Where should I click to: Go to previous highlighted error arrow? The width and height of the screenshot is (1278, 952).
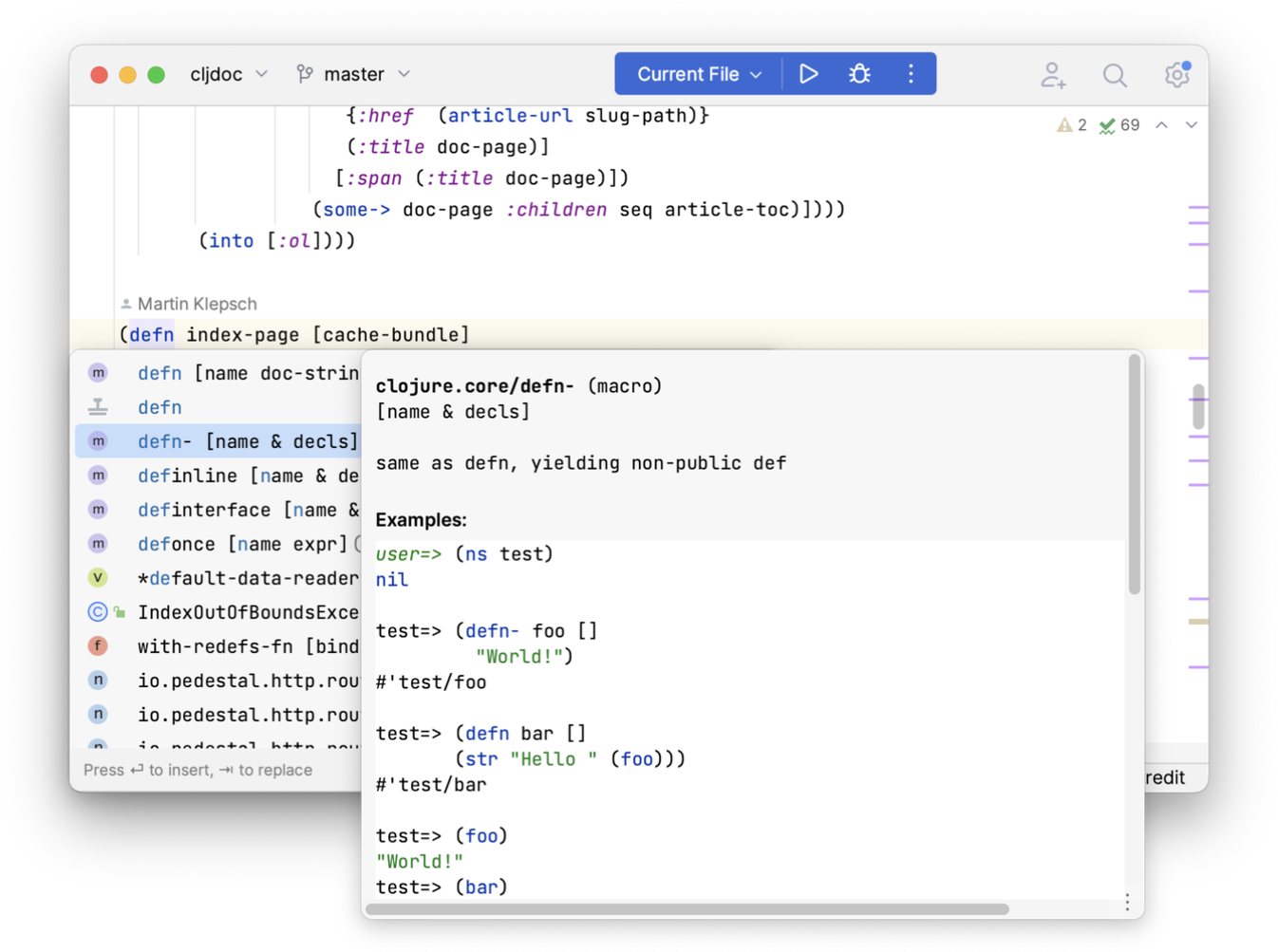pyautogui.click(x=1161, y=125)
